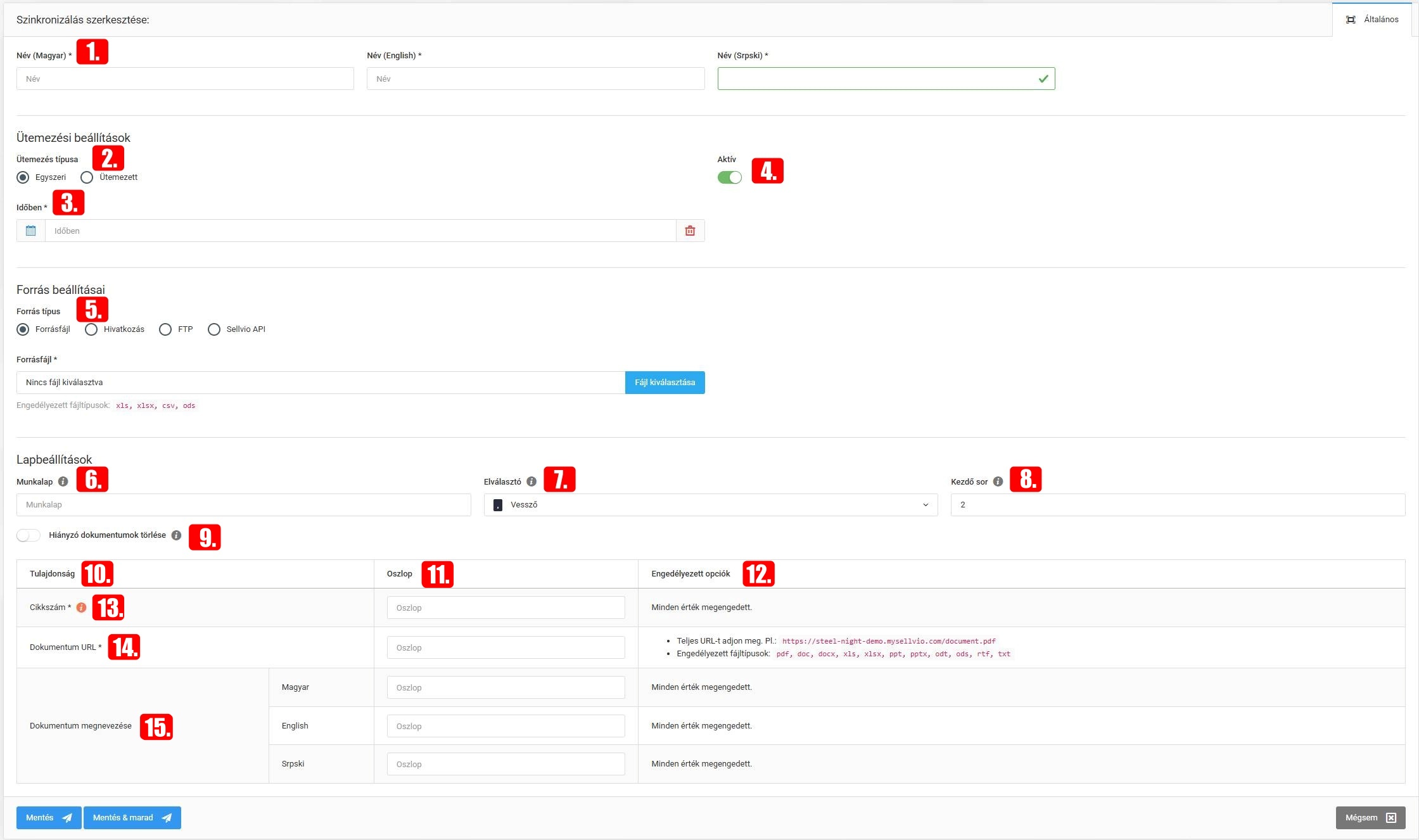
Task: Click Fájl kiválasztása button
Action: click(665, 383)
